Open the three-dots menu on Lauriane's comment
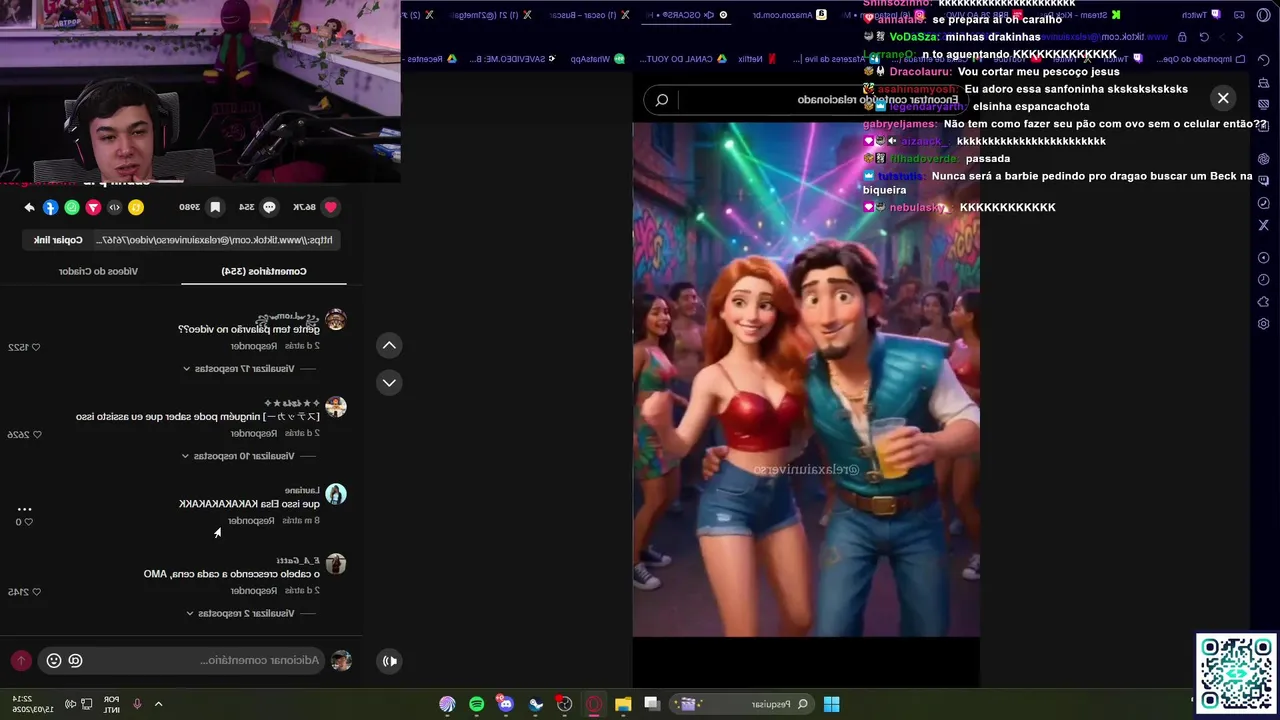 point(25,509)
